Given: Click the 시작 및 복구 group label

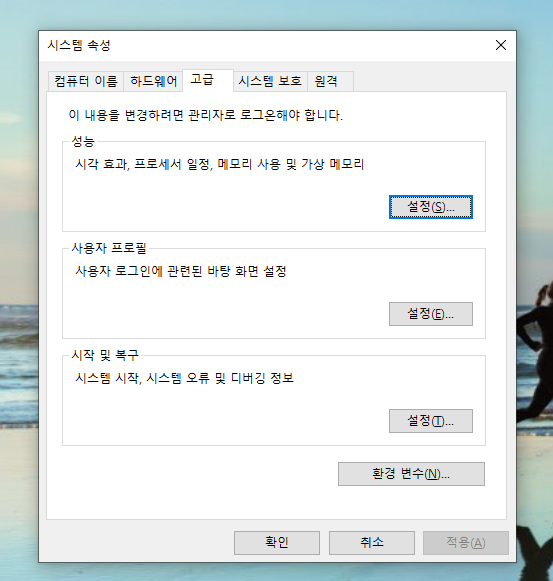Looking at the screenshot, I should click(105, 355).
